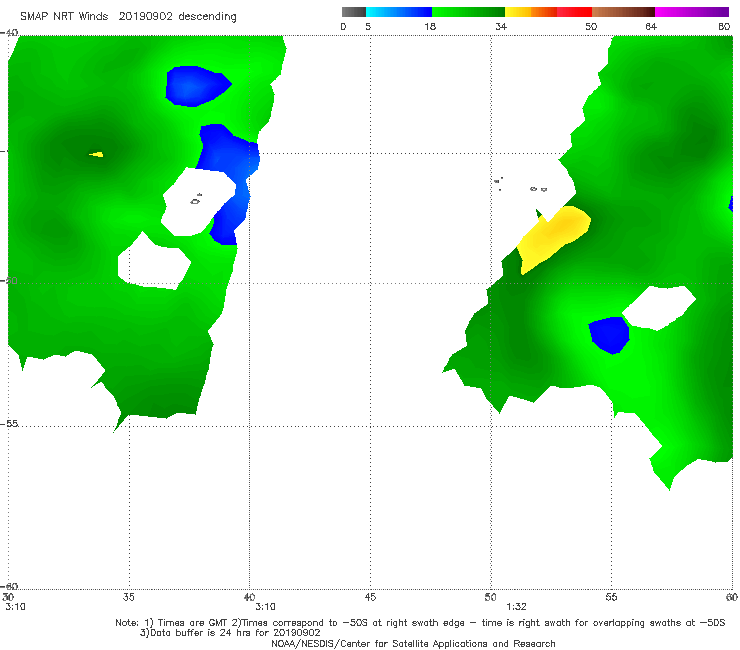Click the green 18-34 color bar segment

click(468, 12)
